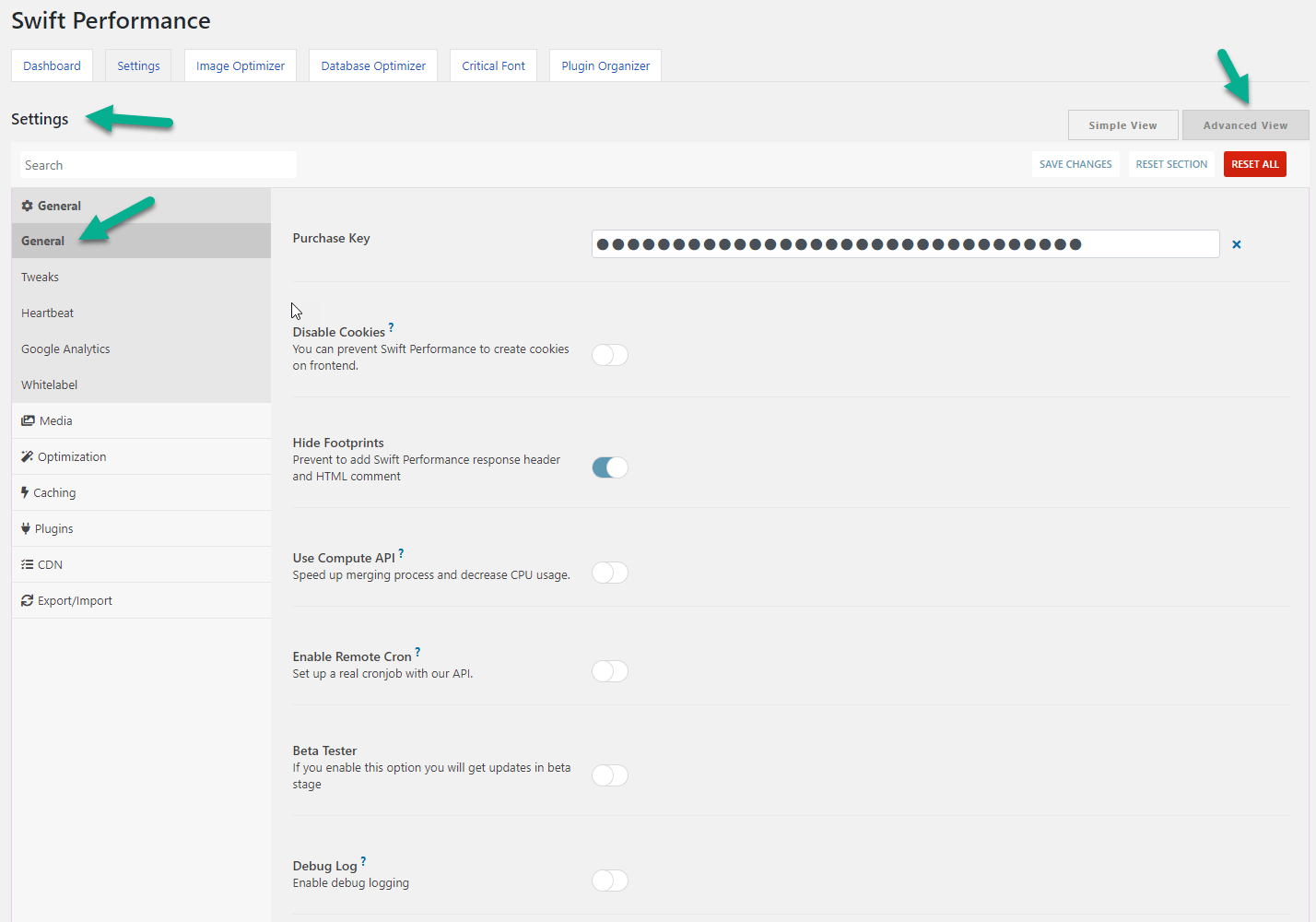Open the Disable Cookies help question mark
The width and height of the screenshot is (1316, 922).
coord(391,327)
